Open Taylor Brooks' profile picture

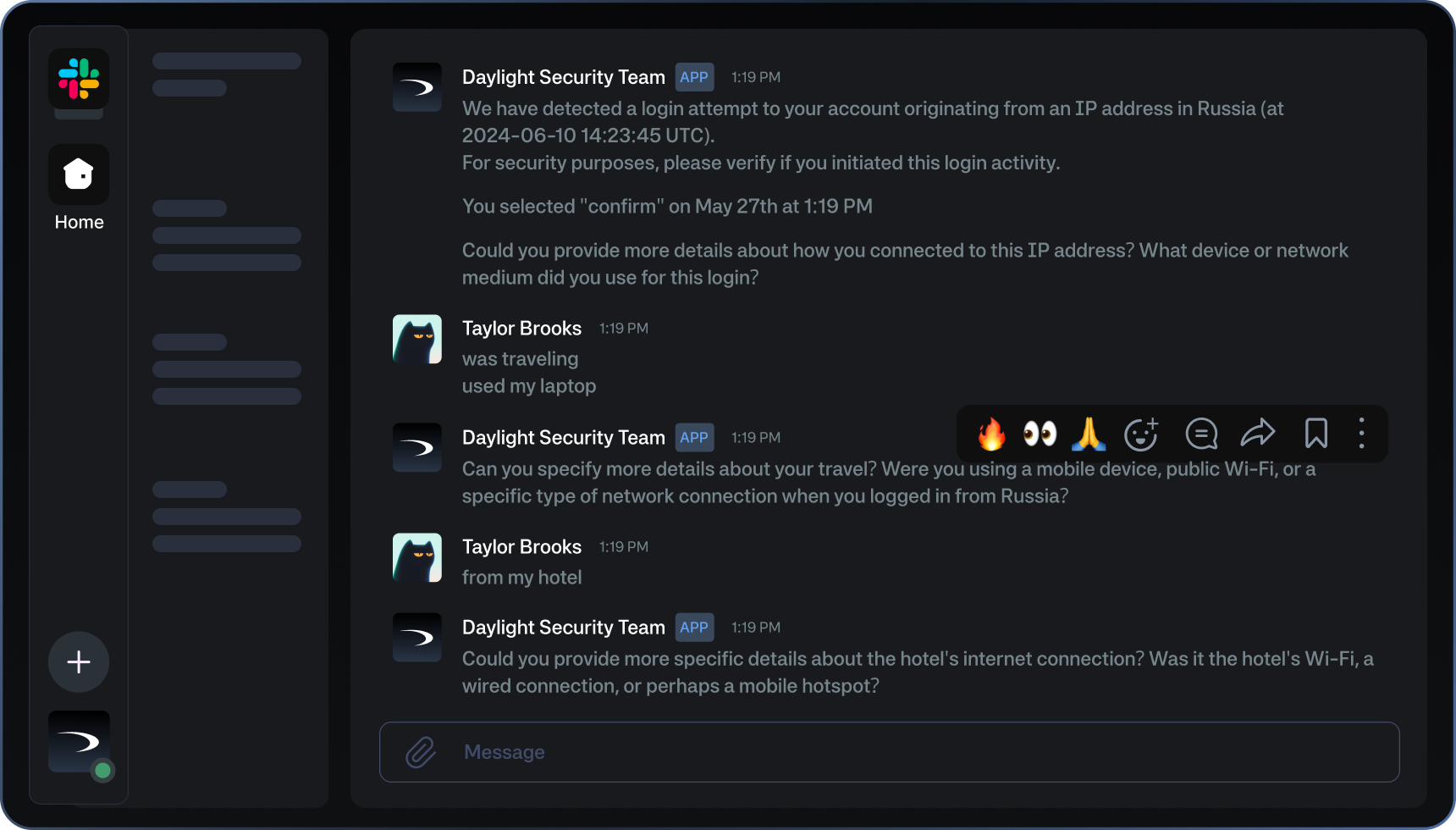(416, 339)
